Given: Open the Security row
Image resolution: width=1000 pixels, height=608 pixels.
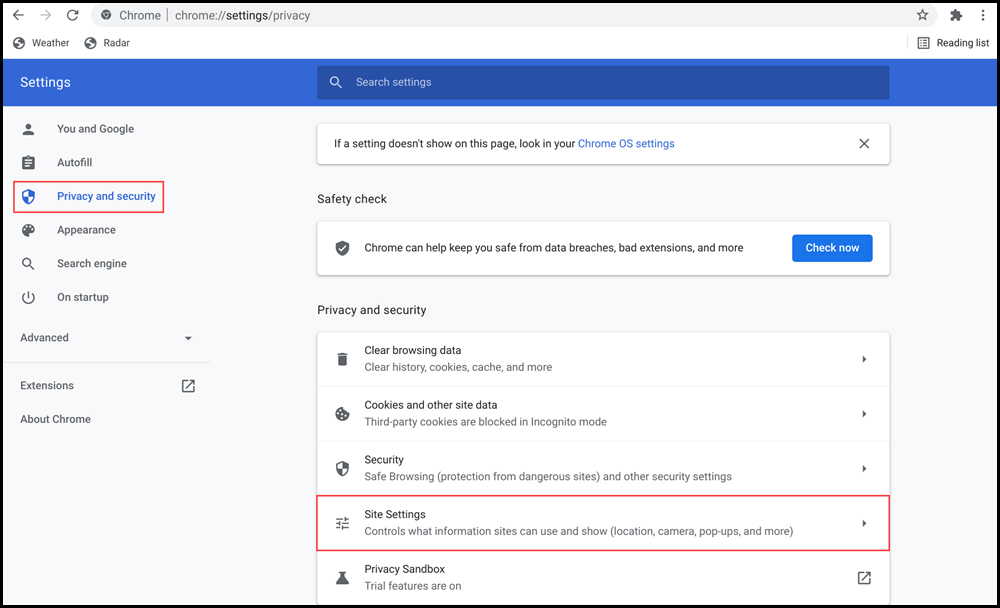Looking at the screenshot, I should click(603, 468).
